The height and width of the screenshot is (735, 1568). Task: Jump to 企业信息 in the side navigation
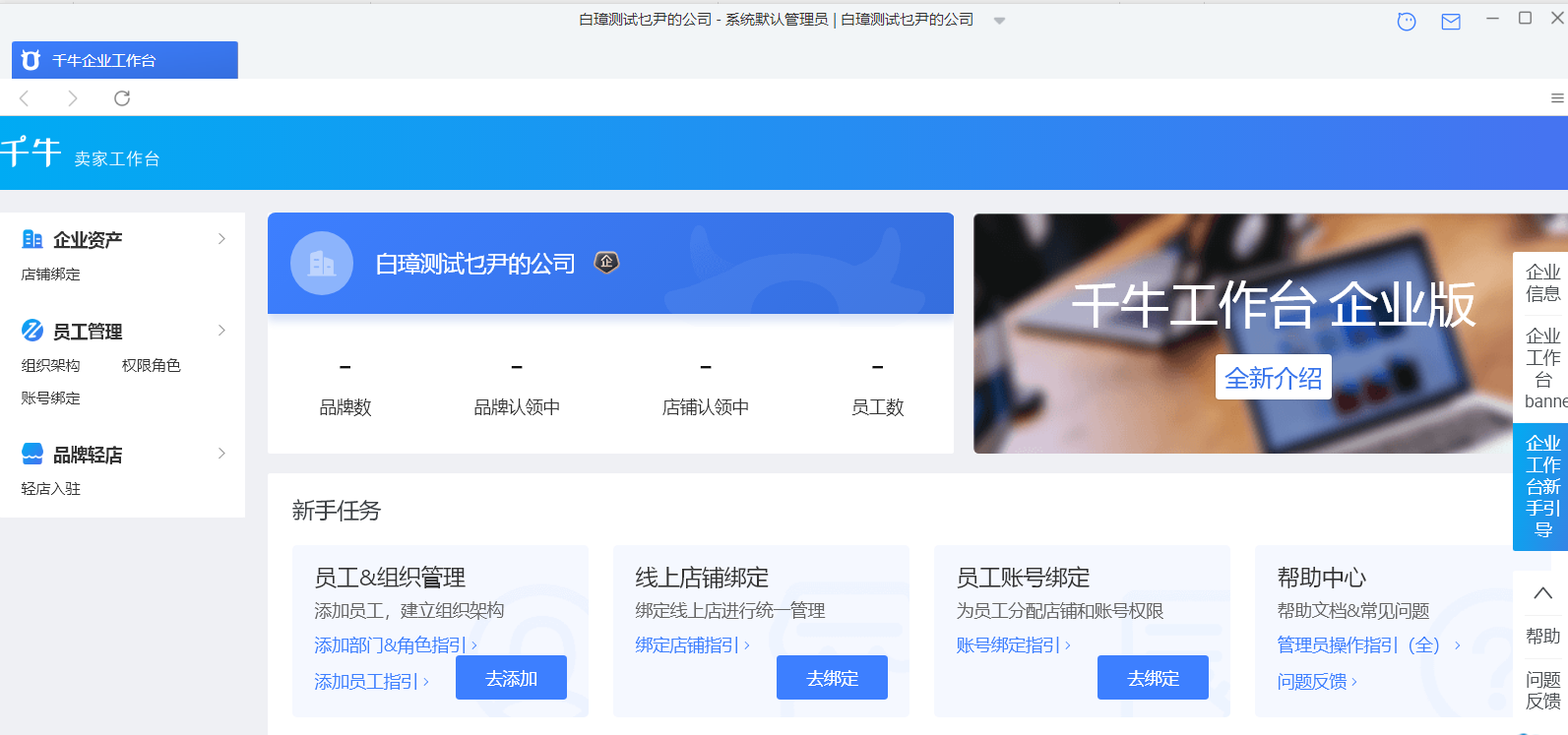[1542, 283]
